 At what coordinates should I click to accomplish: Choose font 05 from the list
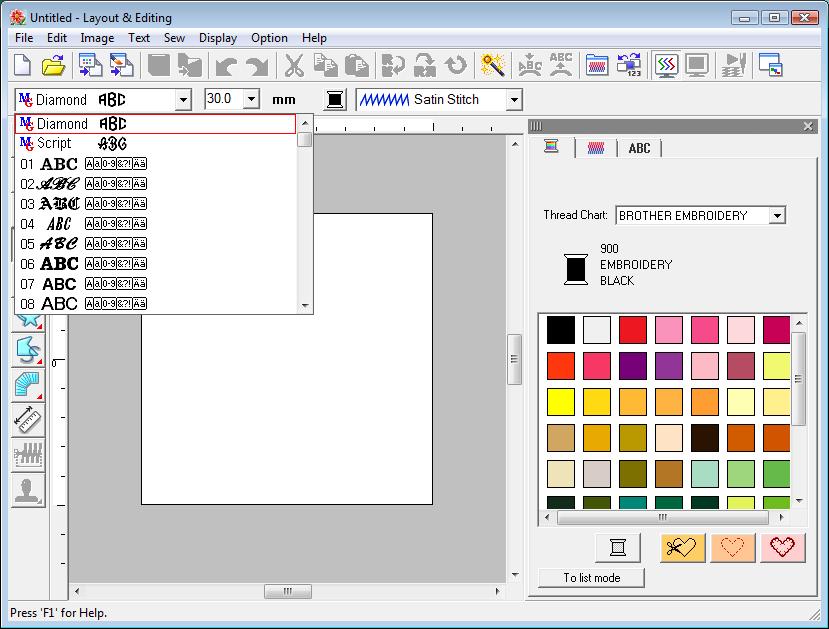coord(156,244)
